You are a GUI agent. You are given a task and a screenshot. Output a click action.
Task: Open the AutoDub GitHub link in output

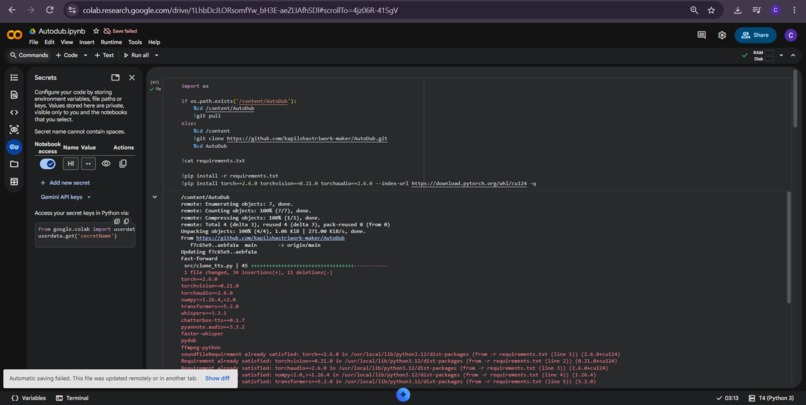[270, 238]
